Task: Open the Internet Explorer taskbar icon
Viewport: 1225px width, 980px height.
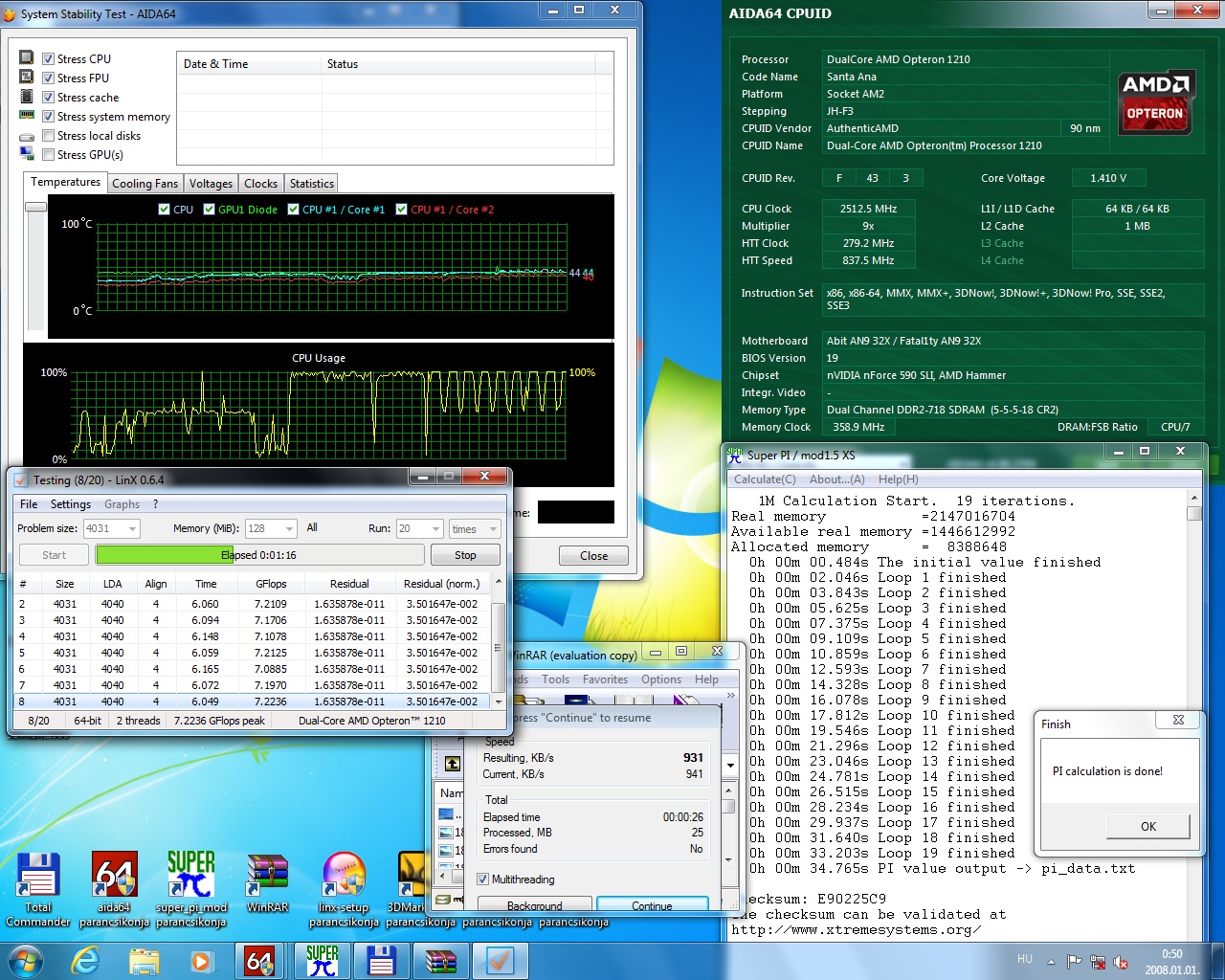Action: pos(85,960)
